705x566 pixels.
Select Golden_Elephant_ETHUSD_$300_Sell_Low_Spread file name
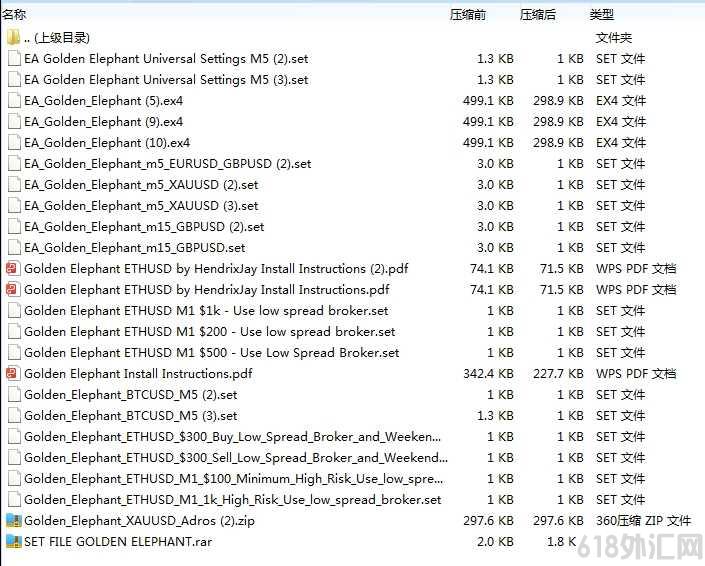236,458
